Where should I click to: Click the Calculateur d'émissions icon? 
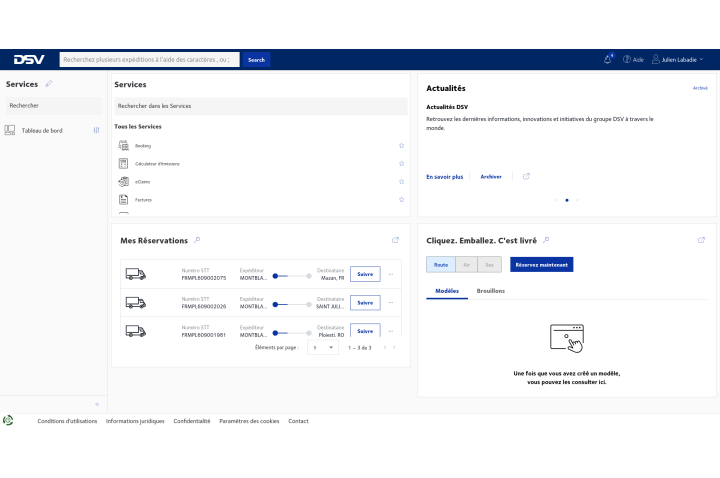click(124, 163)
